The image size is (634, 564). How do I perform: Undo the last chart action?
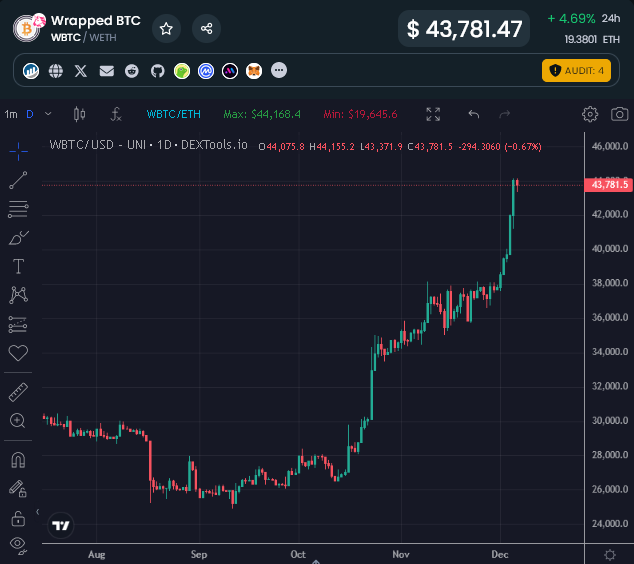pos(473,114)
